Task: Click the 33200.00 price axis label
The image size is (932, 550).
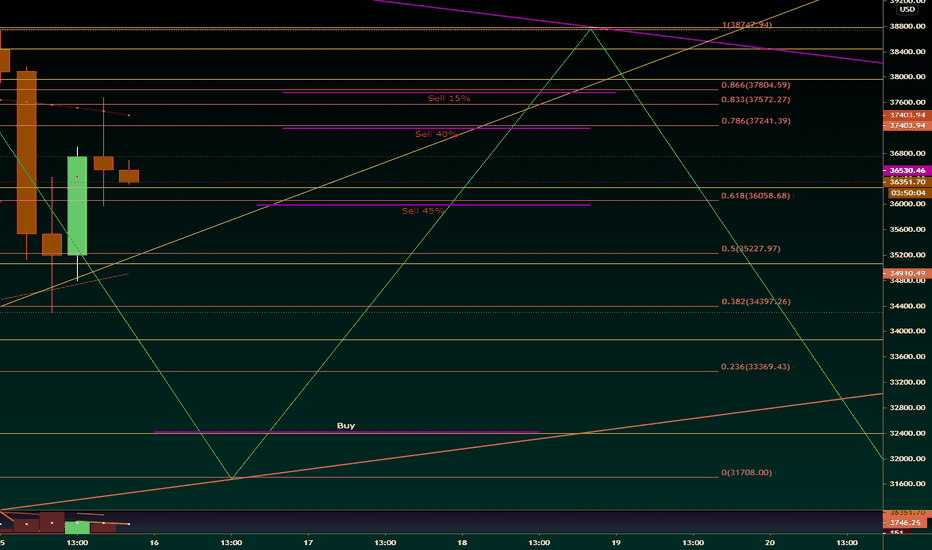Action: [x=908, y=382]
